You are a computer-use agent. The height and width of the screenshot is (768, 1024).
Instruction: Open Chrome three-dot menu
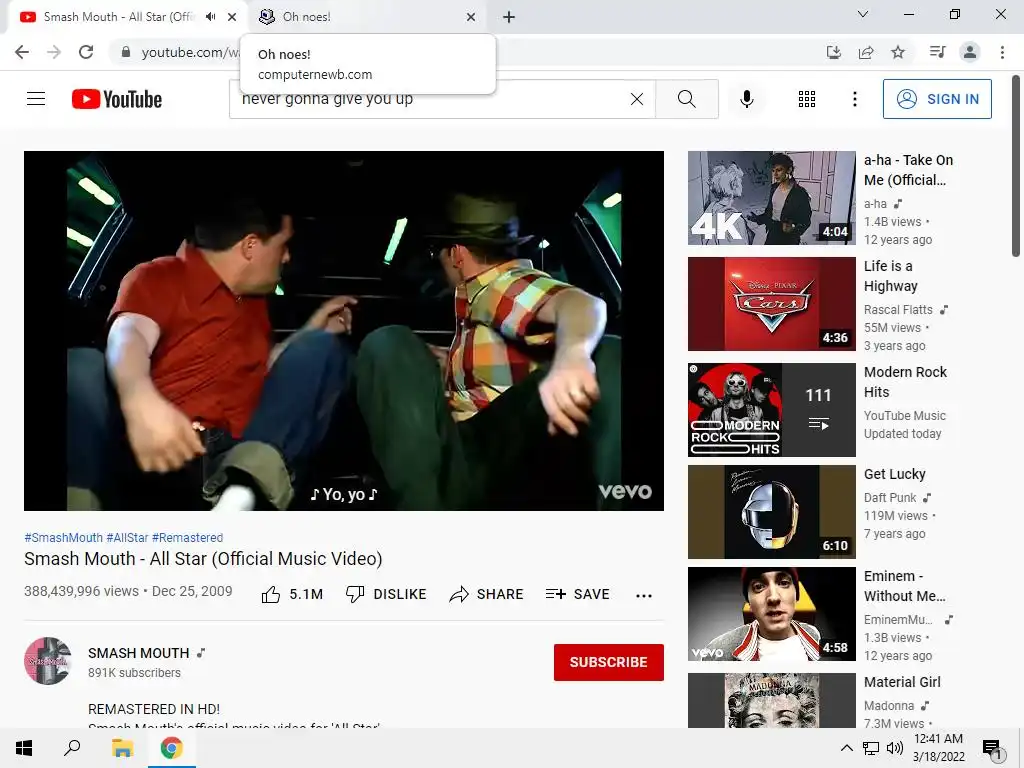click(x=1002, y=52)
